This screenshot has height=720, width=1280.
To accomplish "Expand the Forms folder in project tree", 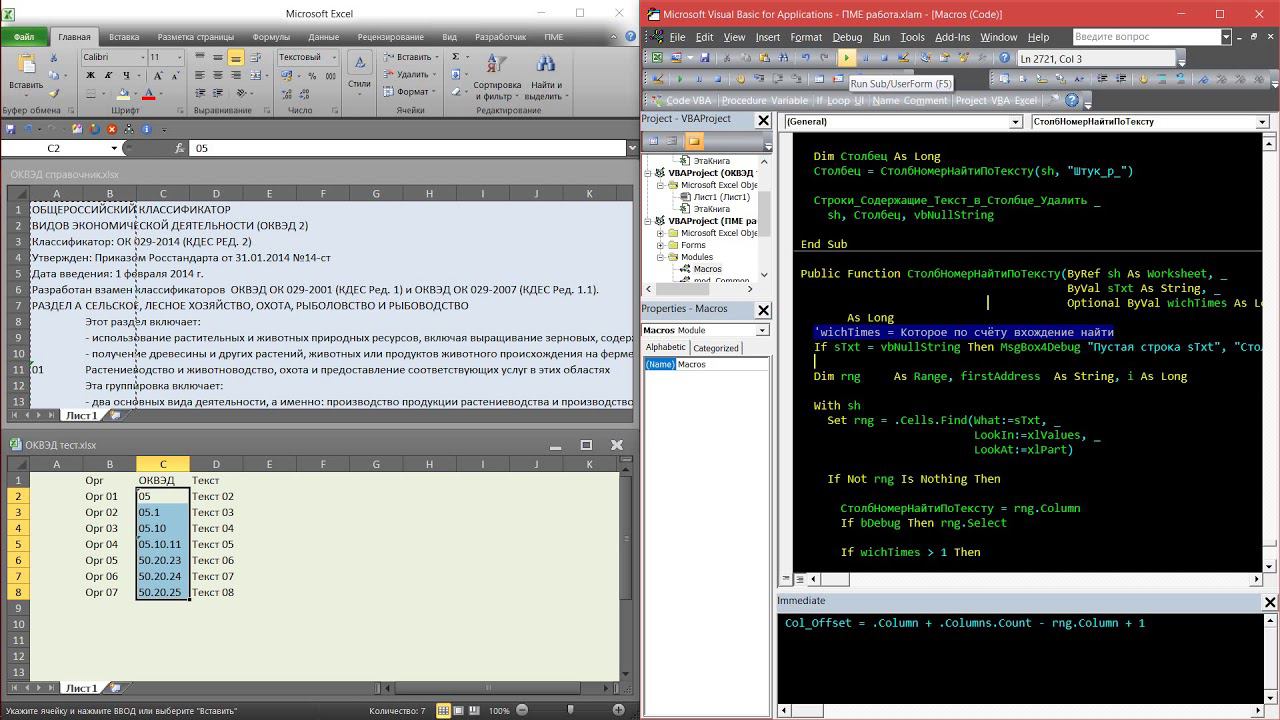I will click(661, 245).
